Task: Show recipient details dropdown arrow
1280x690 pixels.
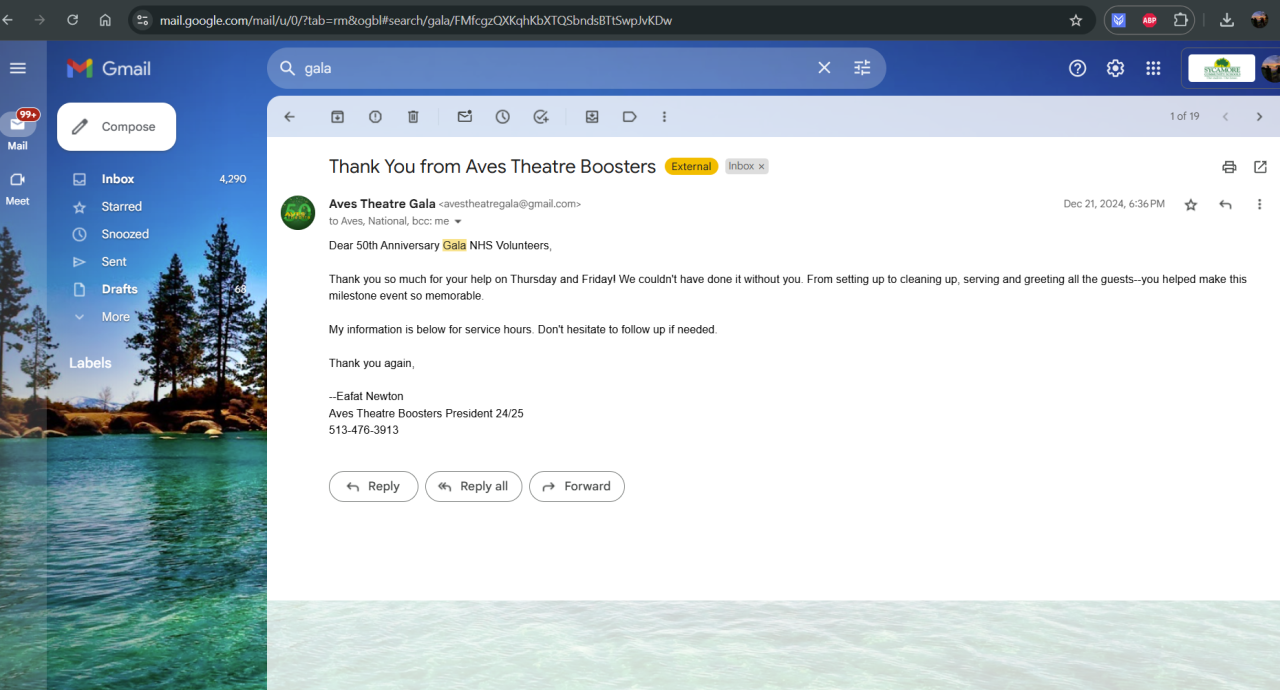Action: tap(458, 222)
